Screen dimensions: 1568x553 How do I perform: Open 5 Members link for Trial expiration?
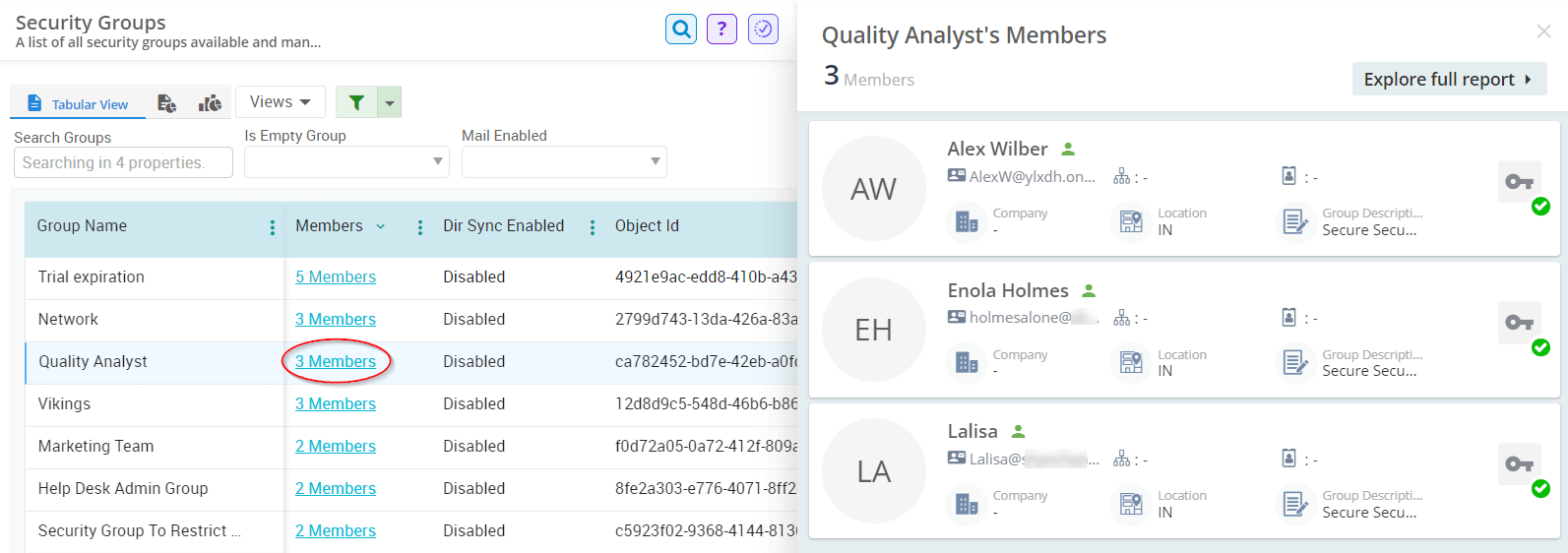coord(336,276)
